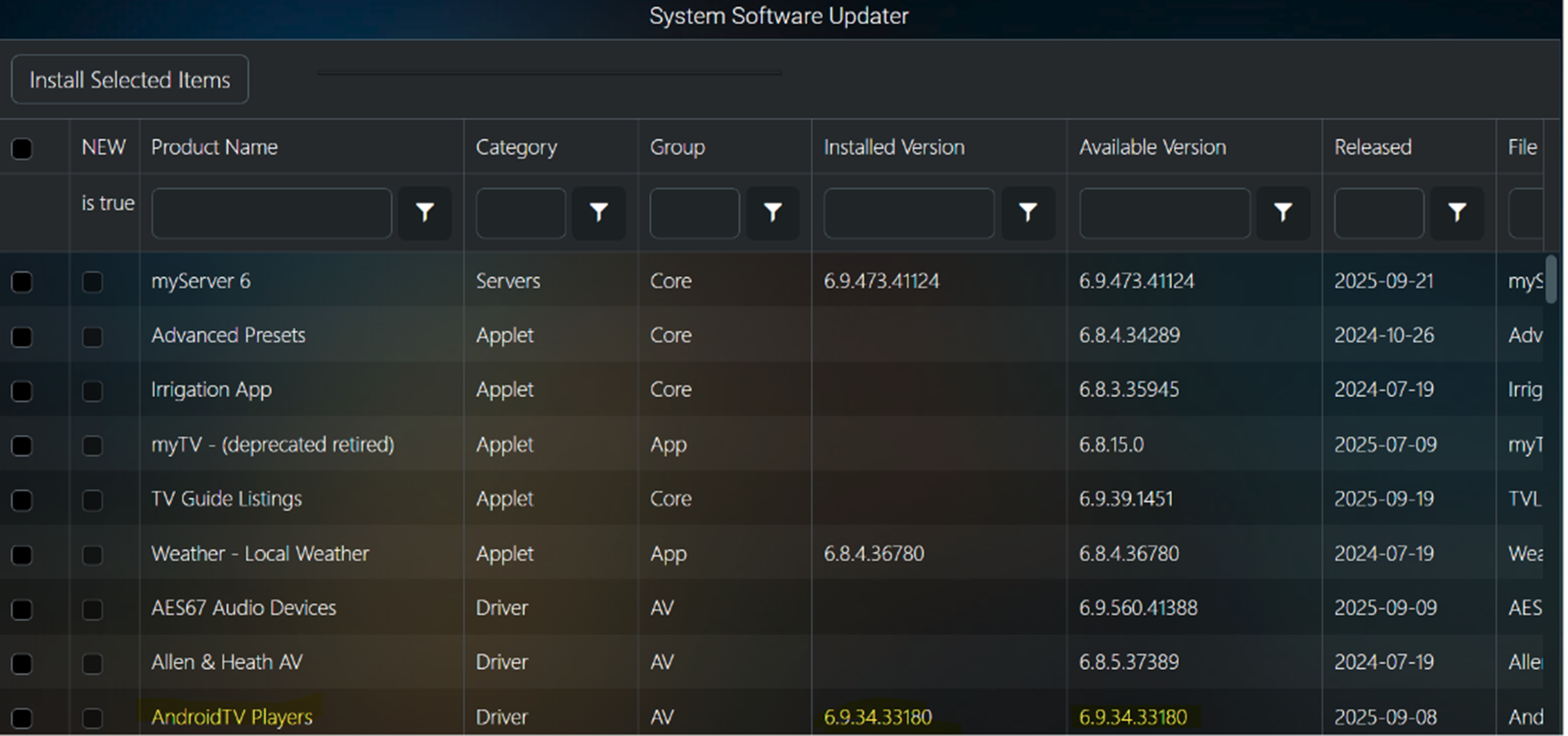Viewport: 1568px width, 736px height.
Task: Click the NEW column header
Action: click(104, 147)
